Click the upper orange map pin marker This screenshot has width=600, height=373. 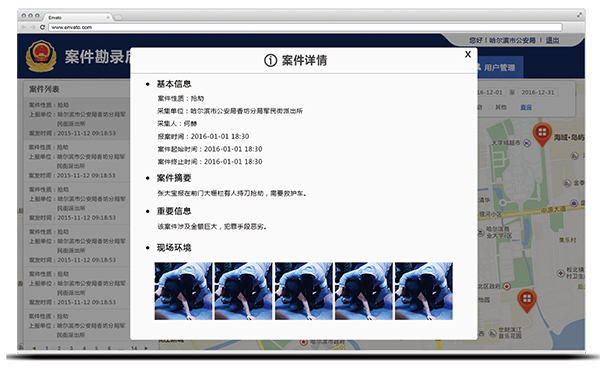click(542, 134)
